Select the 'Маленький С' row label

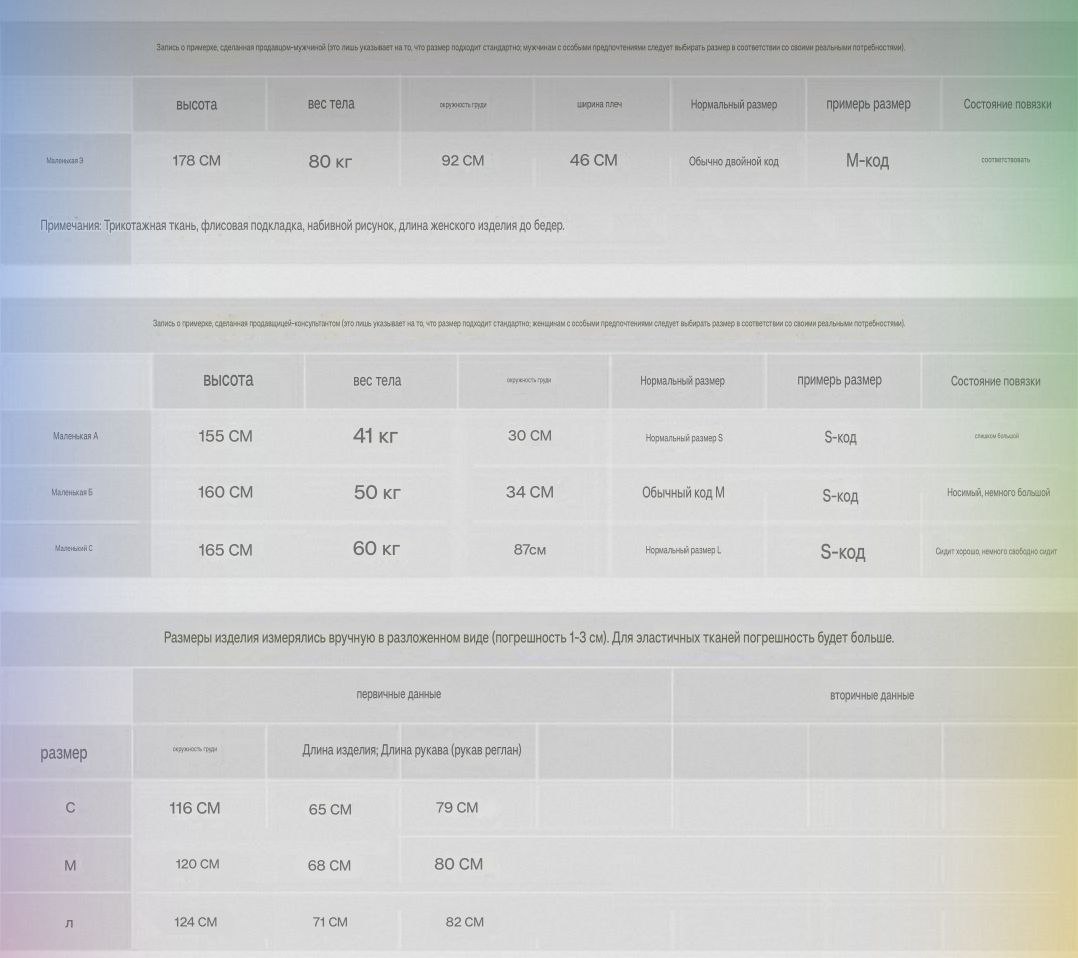74,548
